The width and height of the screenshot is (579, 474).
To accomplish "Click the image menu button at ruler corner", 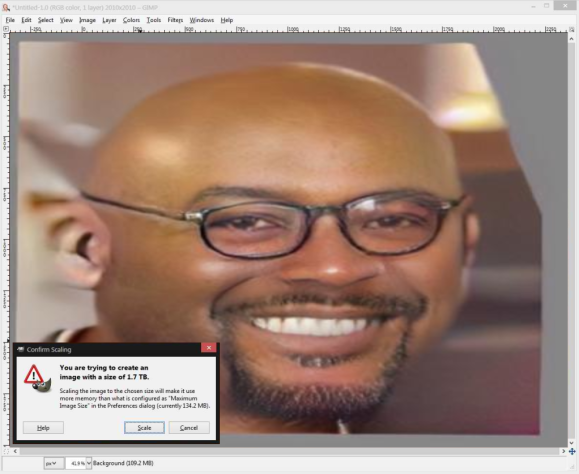I will [x=6, y=29].
